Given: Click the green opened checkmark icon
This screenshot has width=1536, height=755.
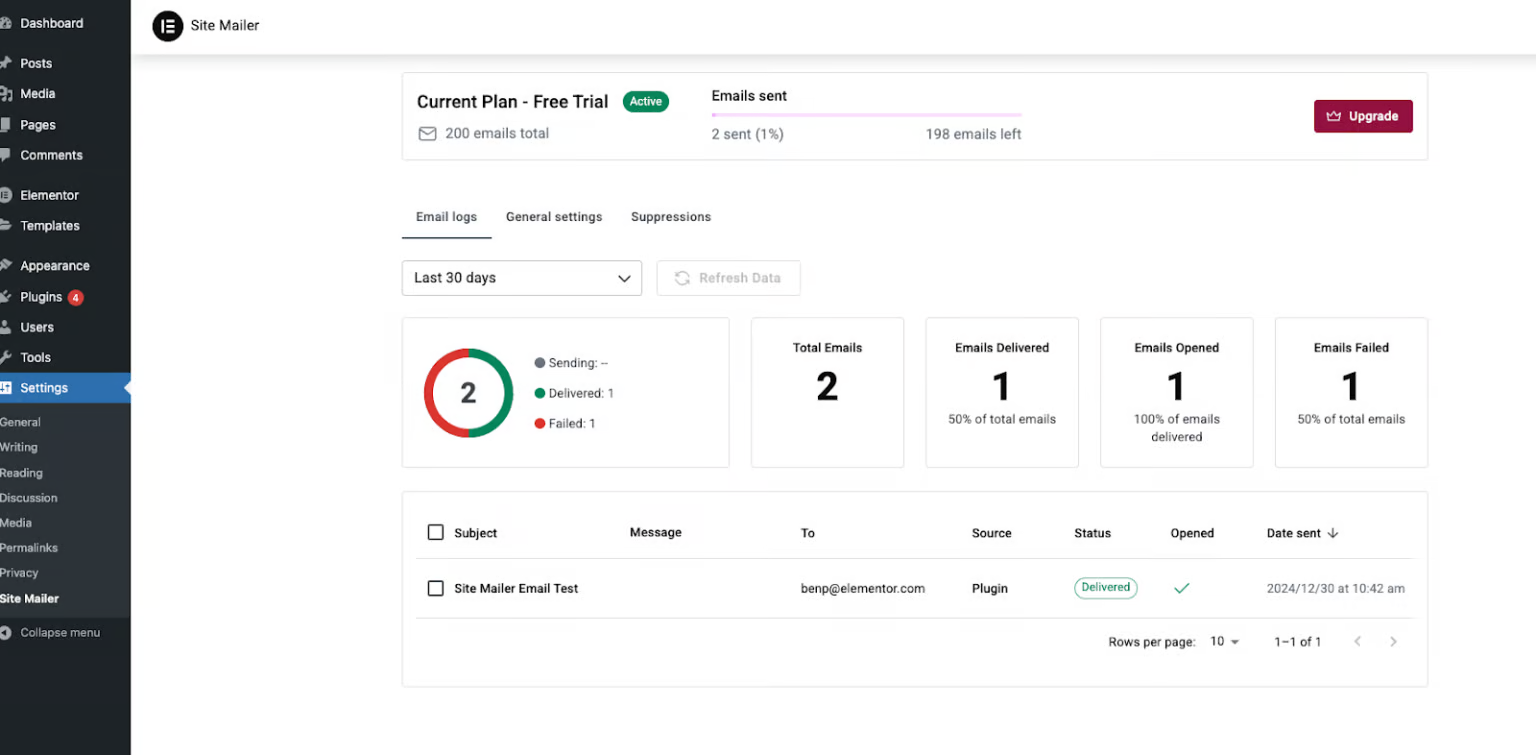Looking at the screenshot, I should pyautogui.click(x=1181, y=589).
